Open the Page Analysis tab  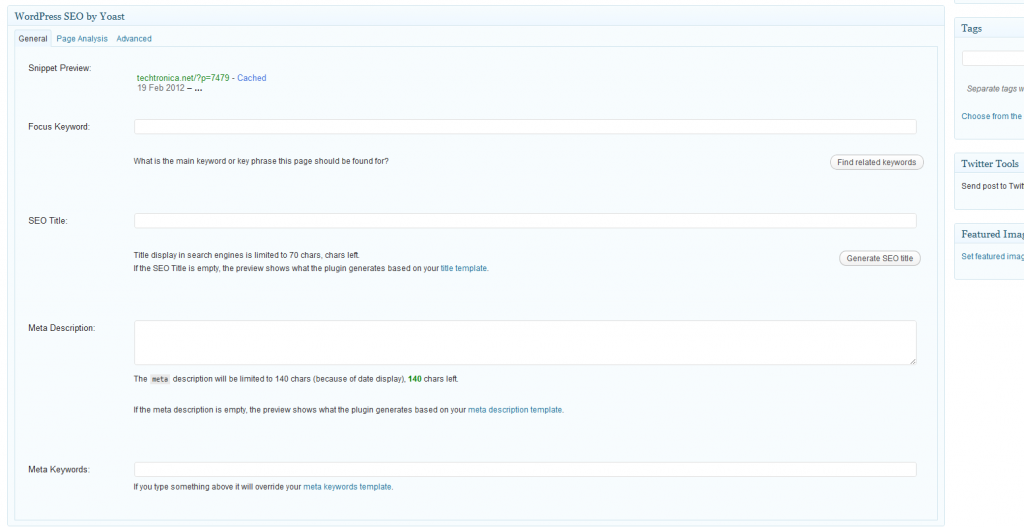click(82, 39)
